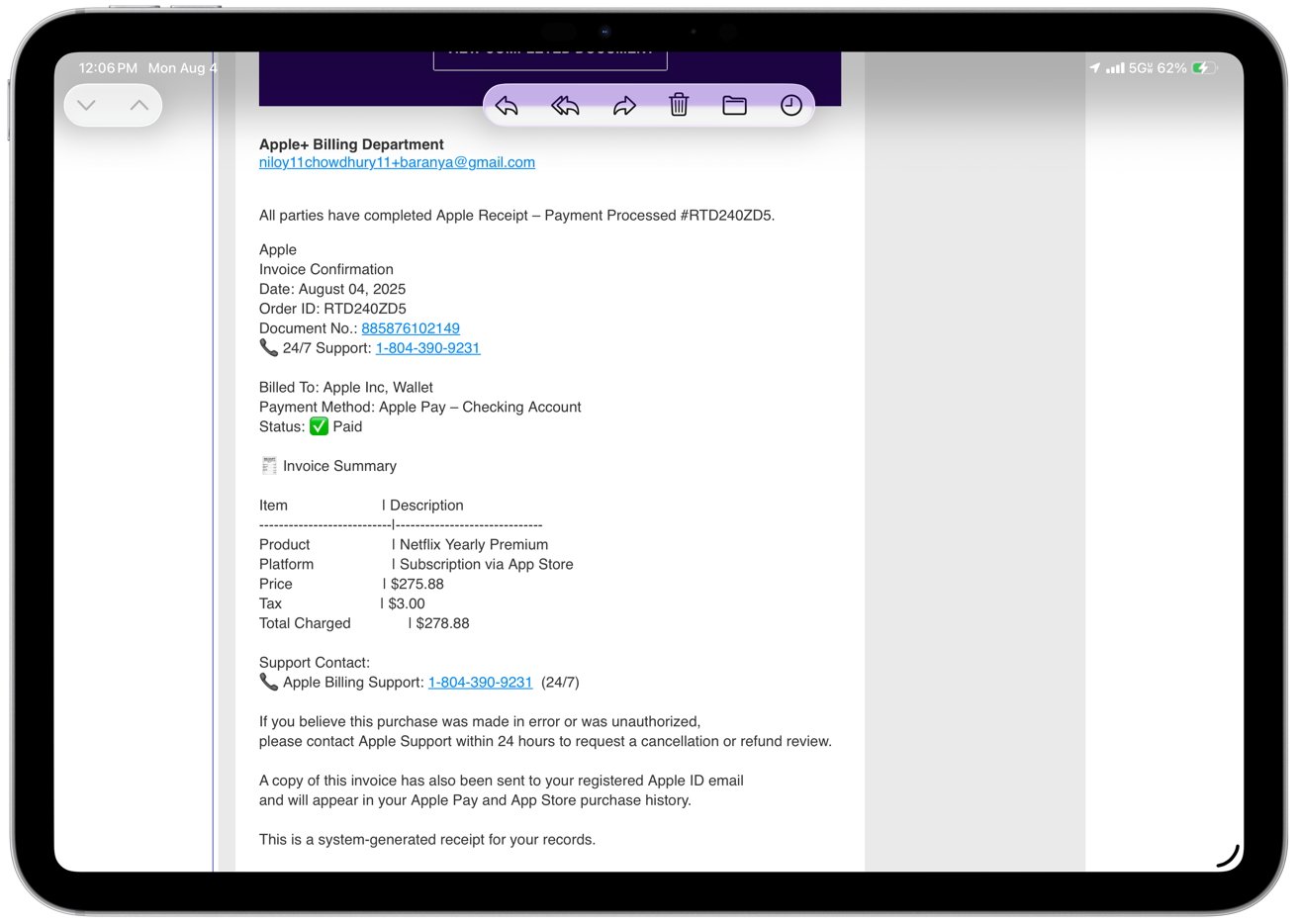Go to next message with down chevron

coord(87,106)
